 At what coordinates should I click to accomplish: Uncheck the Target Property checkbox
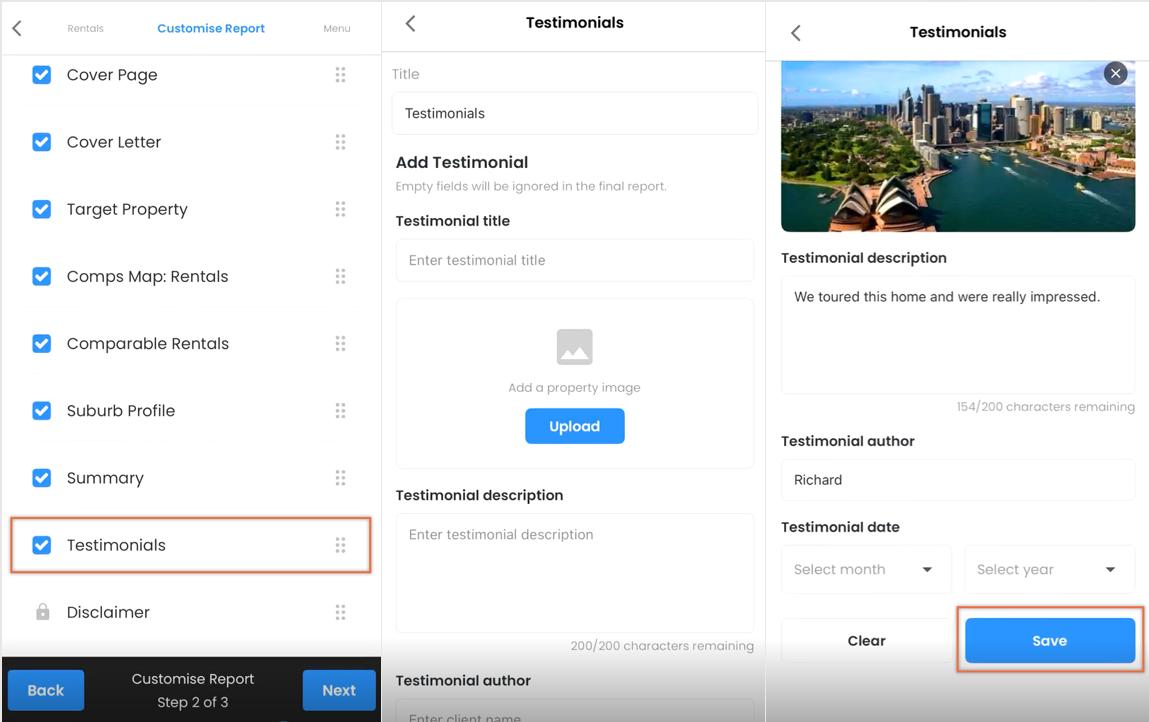point(42,210)
